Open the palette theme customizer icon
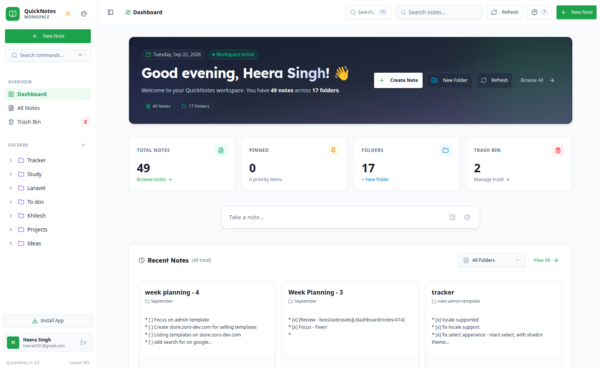This screenshot has width=600, height=368. [84, 14]
